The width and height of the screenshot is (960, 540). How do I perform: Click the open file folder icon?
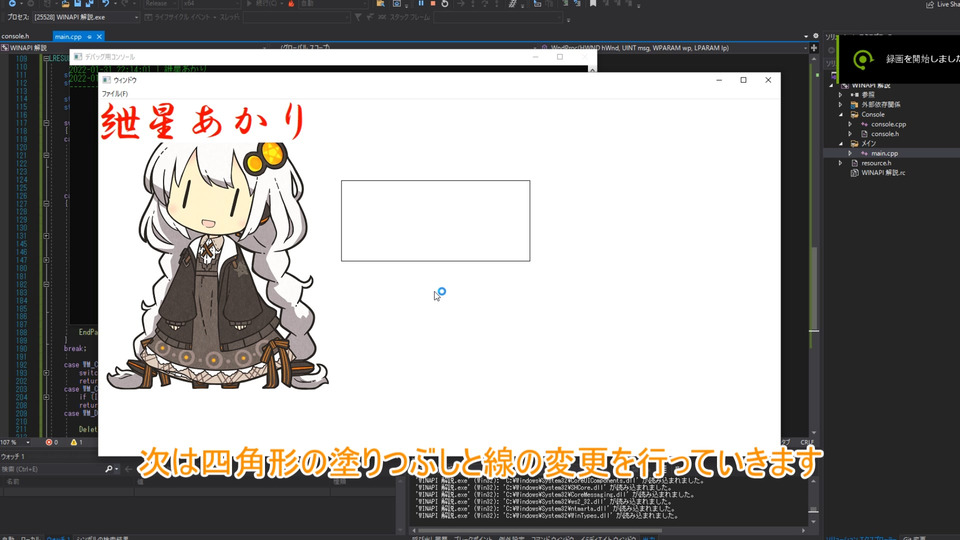pos(65,3)
